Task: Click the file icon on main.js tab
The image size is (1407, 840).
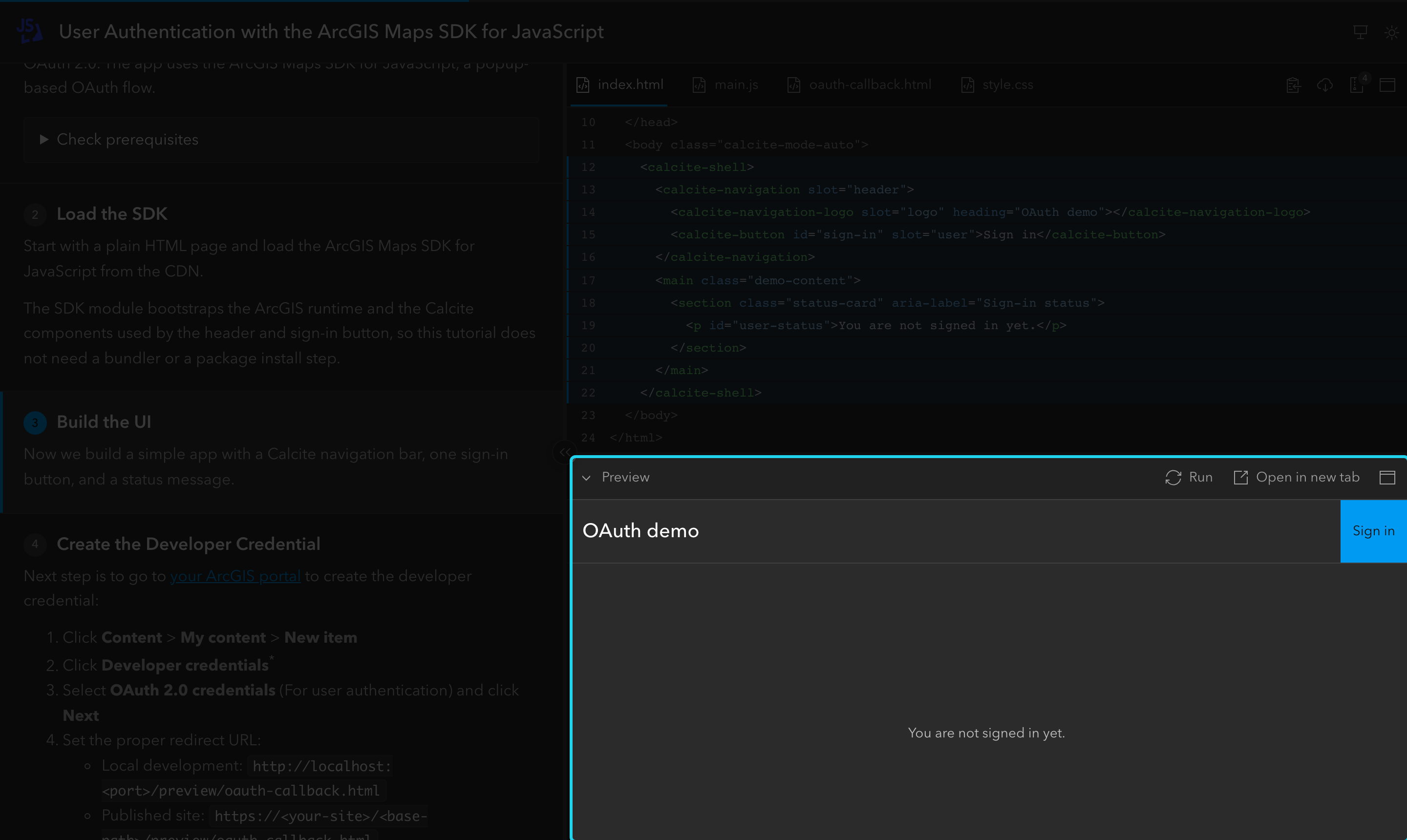Action: (x=699, y=85)
